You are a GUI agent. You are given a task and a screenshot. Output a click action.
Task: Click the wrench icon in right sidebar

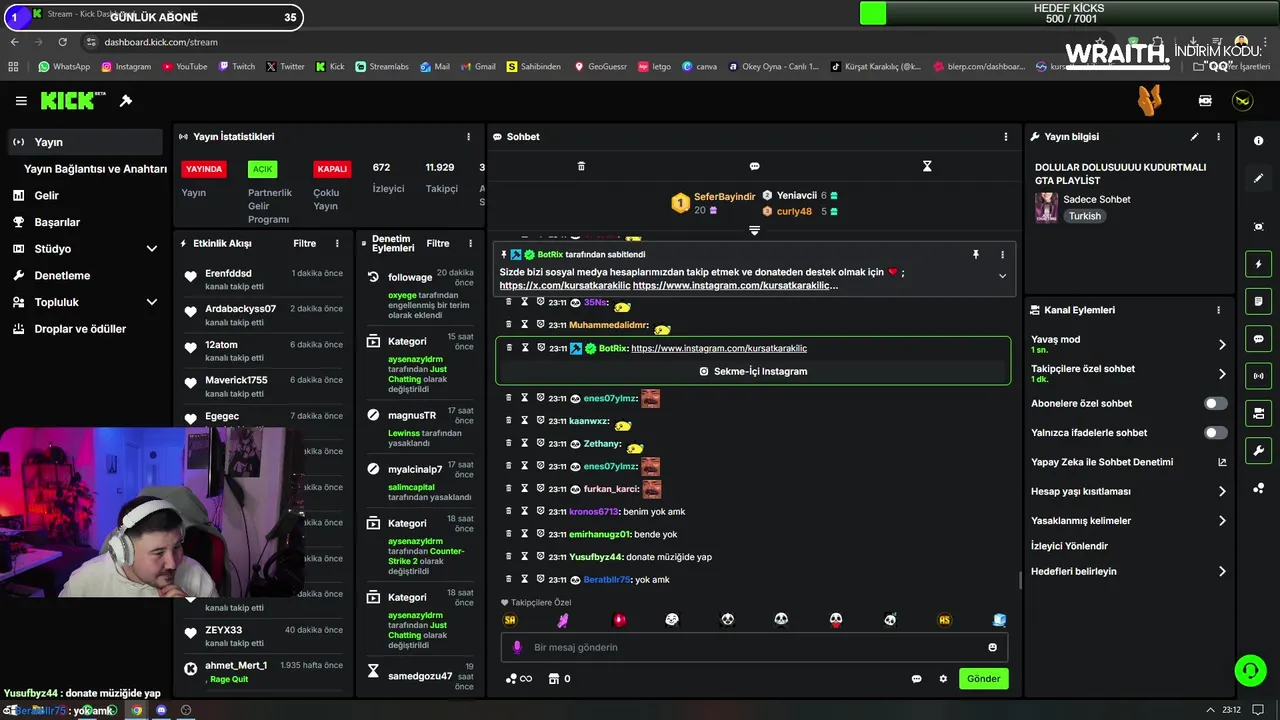[1258, 451]
